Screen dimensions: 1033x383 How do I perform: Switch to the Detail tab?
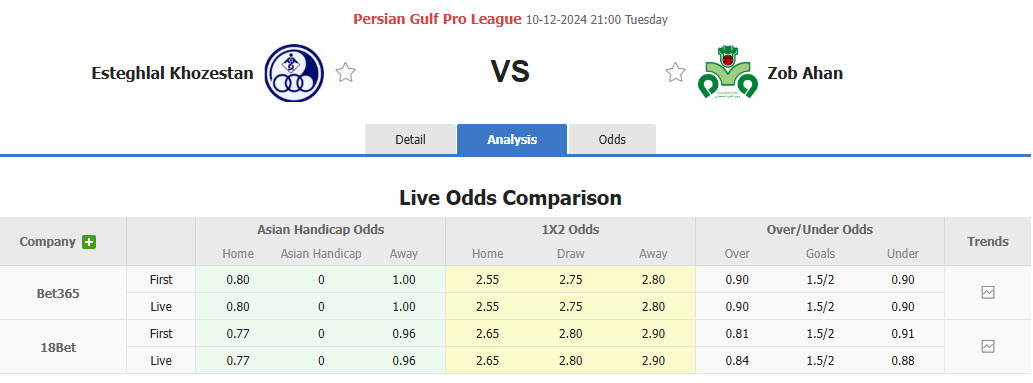(410, 140)
